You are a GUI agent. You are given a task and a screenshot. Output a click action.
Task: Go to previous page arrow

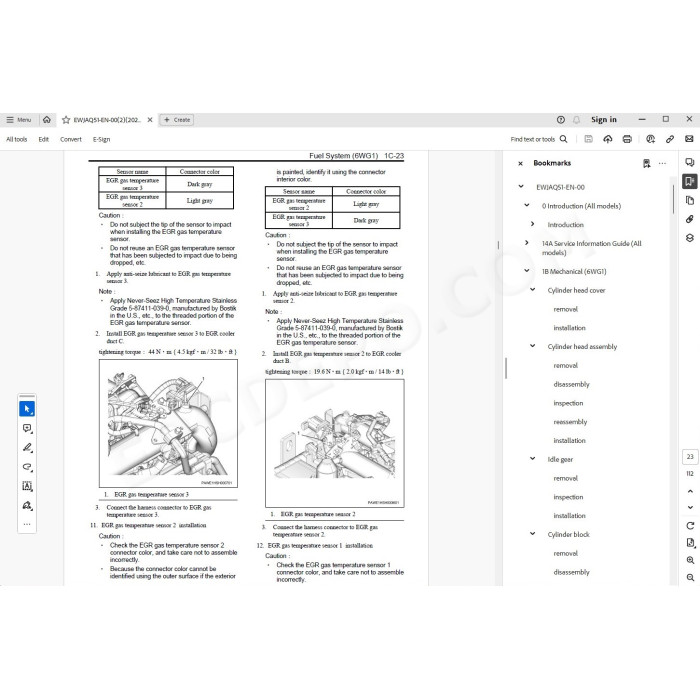point(690,491)
